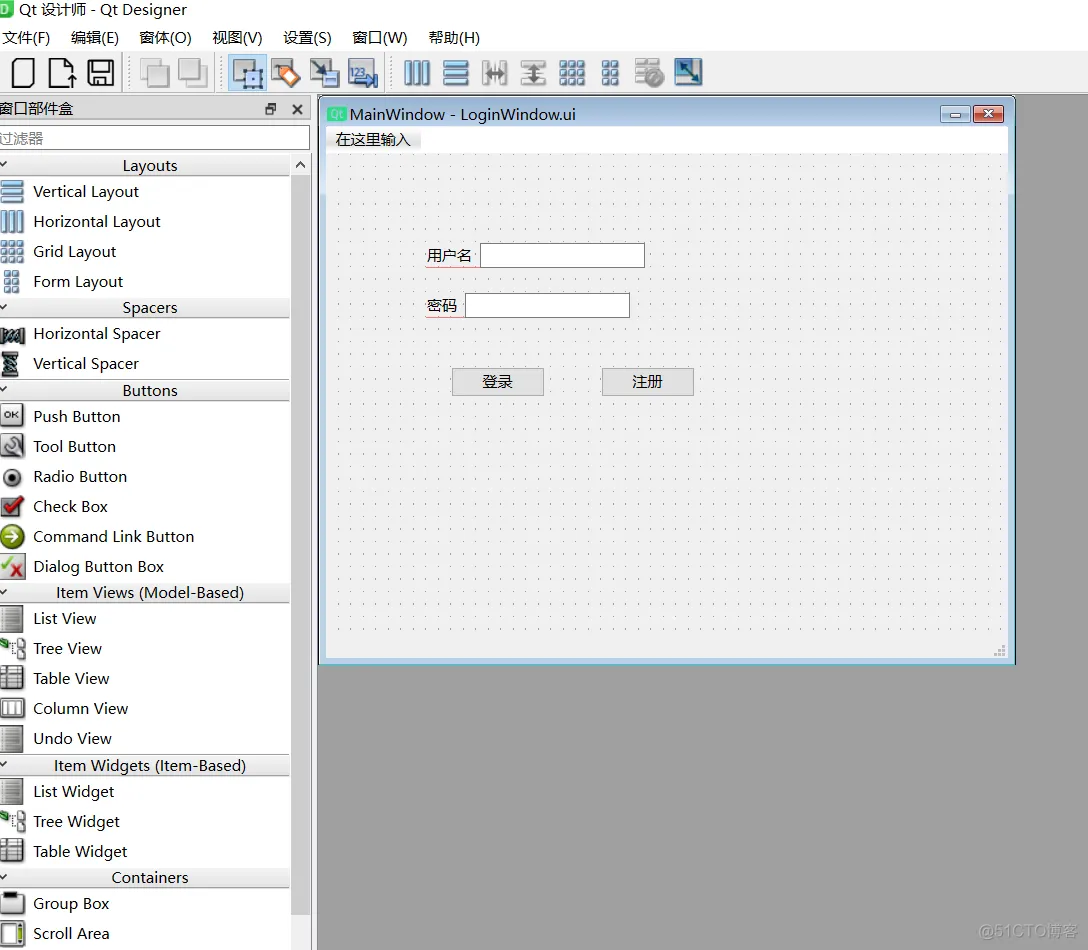Click the Adjust Size toolbar icon
This screenshot has width=1088, height=950.
click(688, 73)
